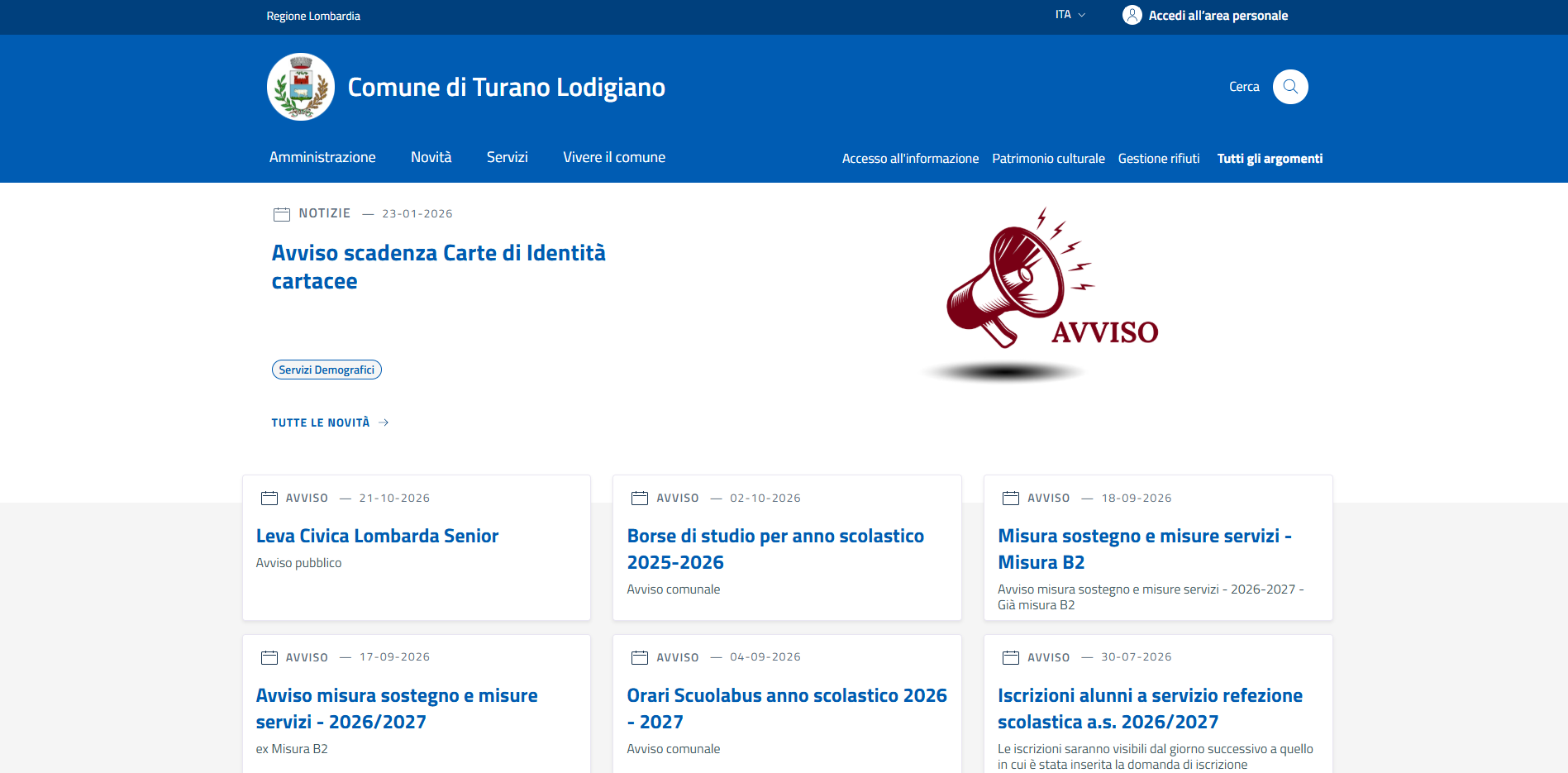Click Accedi all'area personale link
1568x773 pixels.
click(1218, 16)
